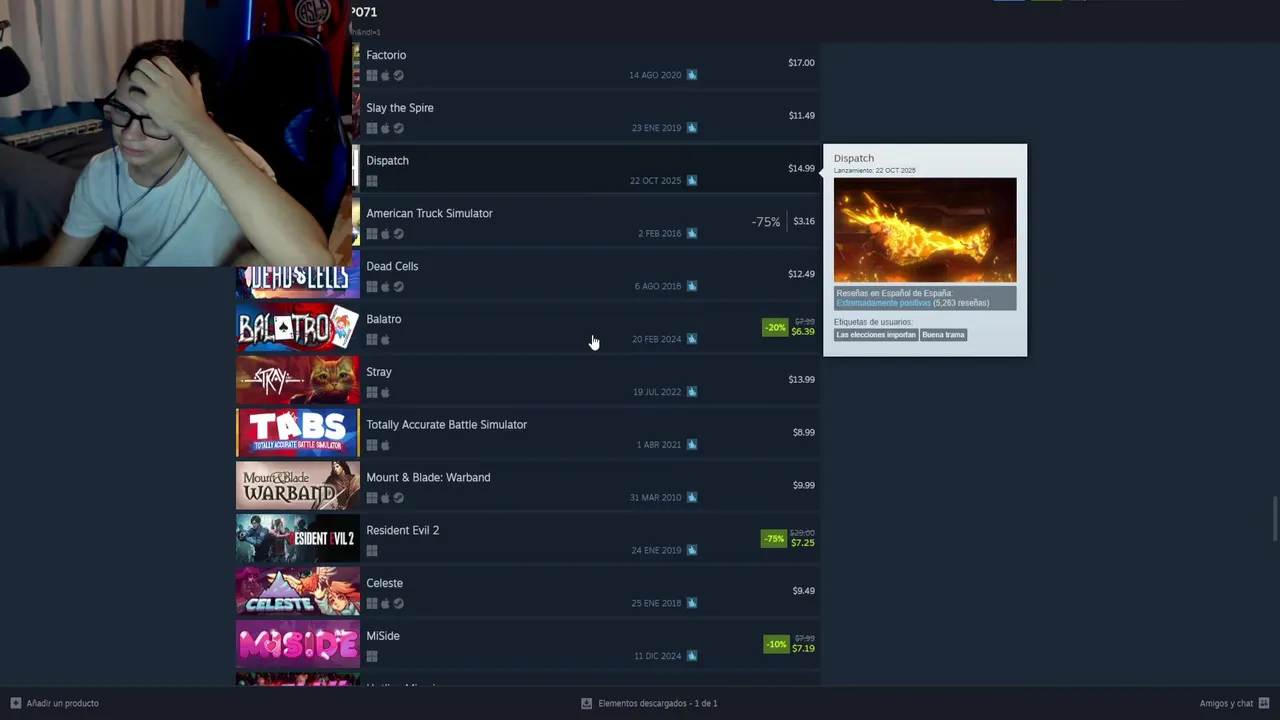
Task: Click the -10% MiSide discount price
Action: click(789, 644)
